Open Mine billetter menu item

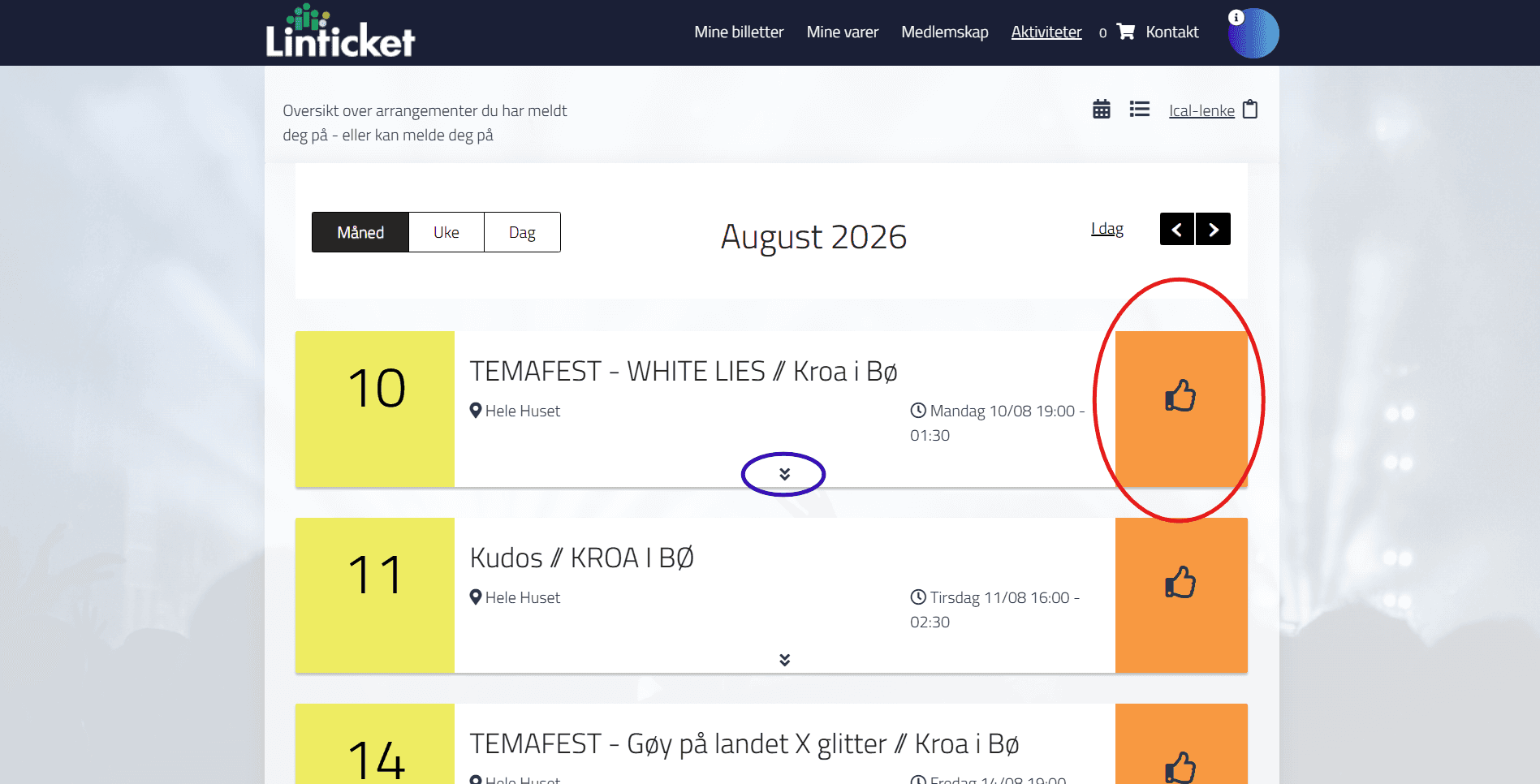pos(739,32)
